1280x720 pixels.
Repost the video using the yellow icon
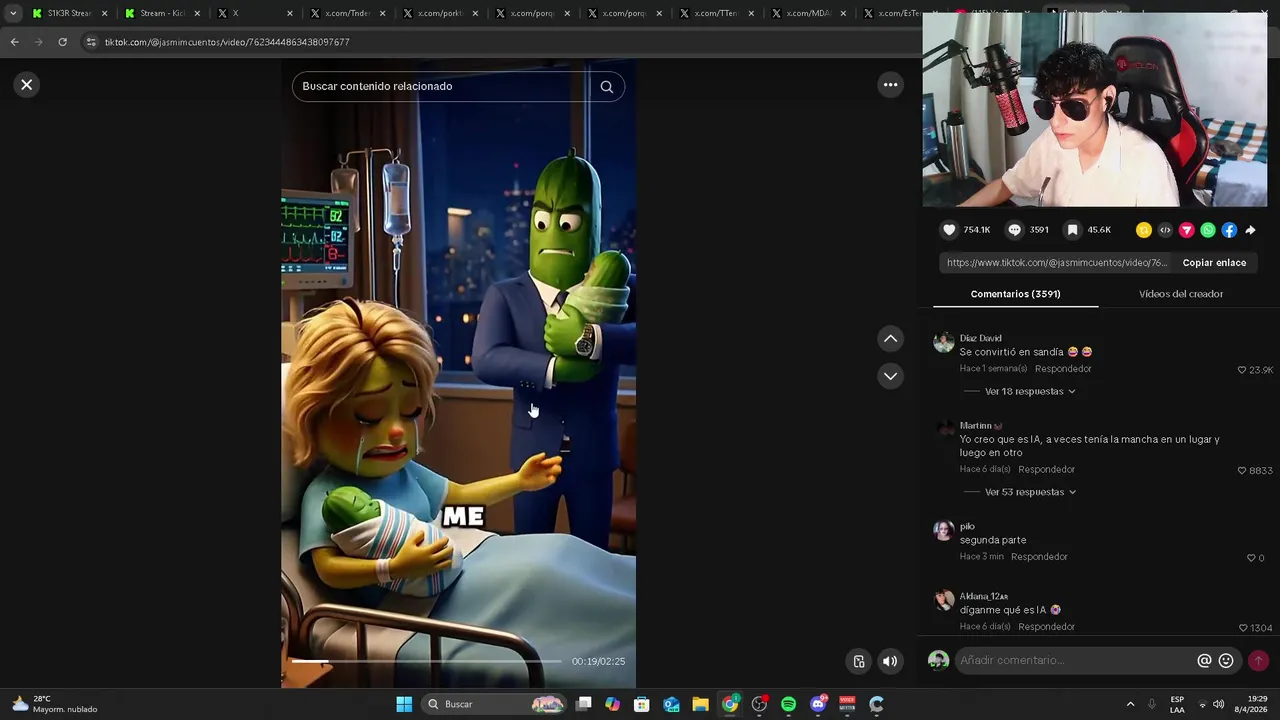tap(1144, 230)
